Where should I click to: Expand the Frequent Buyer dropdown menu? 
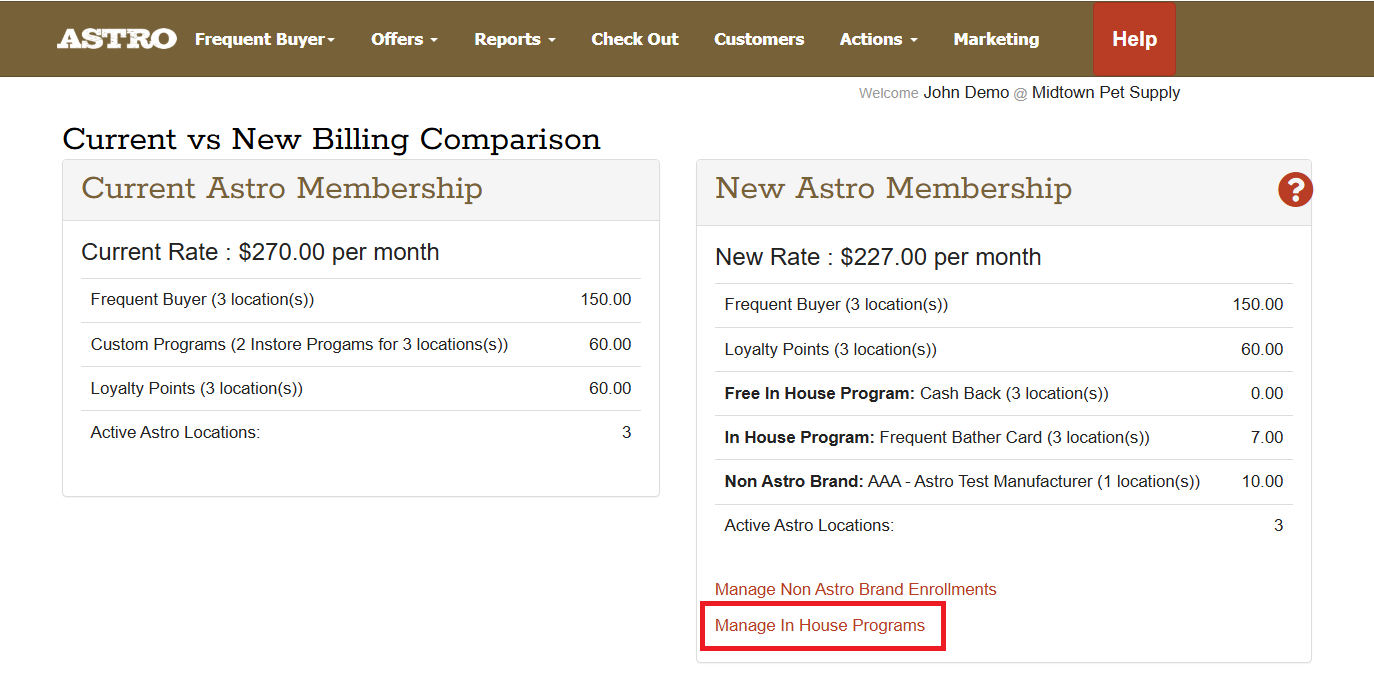point(264,39)
